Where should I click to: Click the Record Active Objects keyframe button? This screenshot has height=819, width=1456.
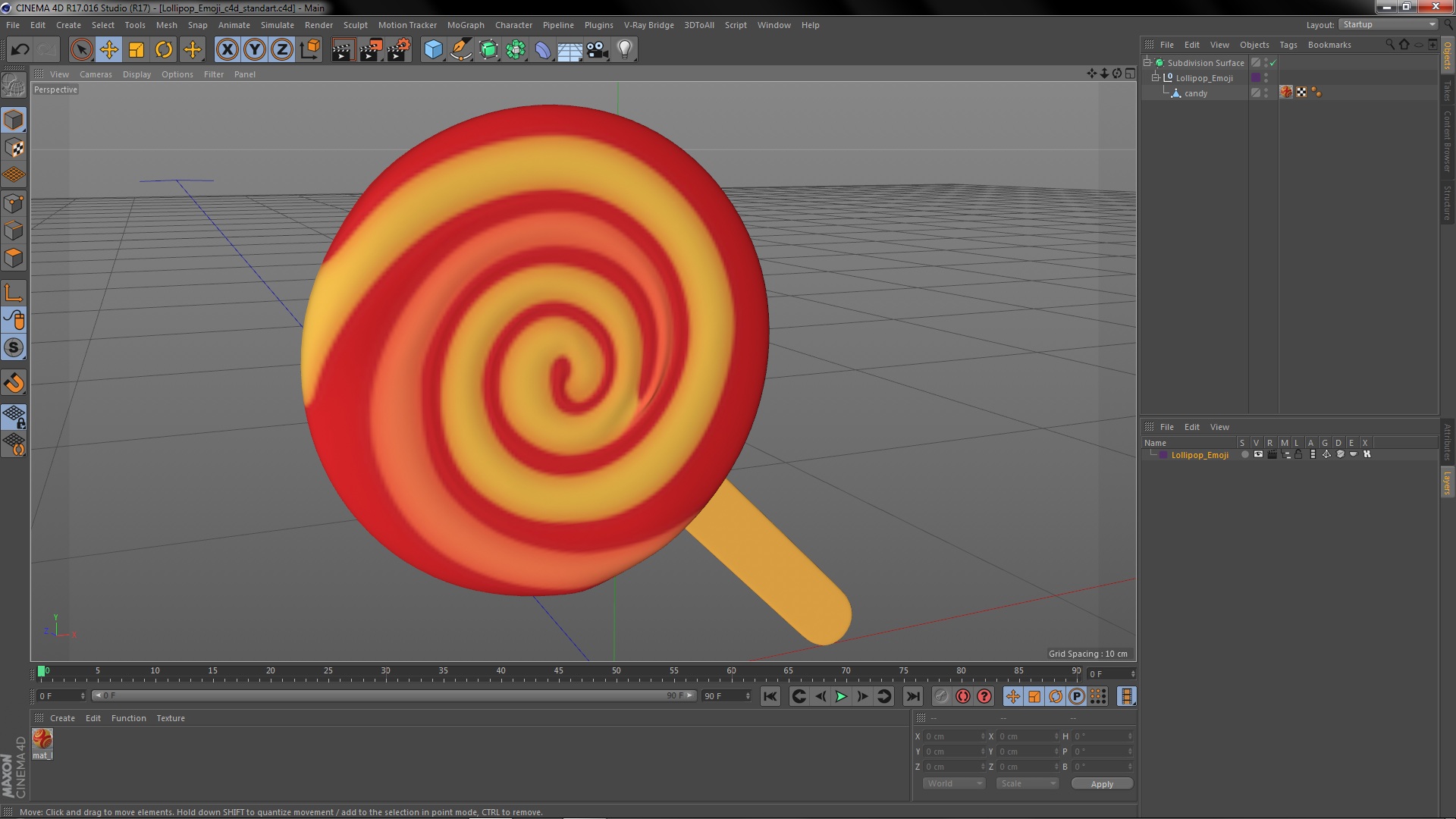coord(941,696)
